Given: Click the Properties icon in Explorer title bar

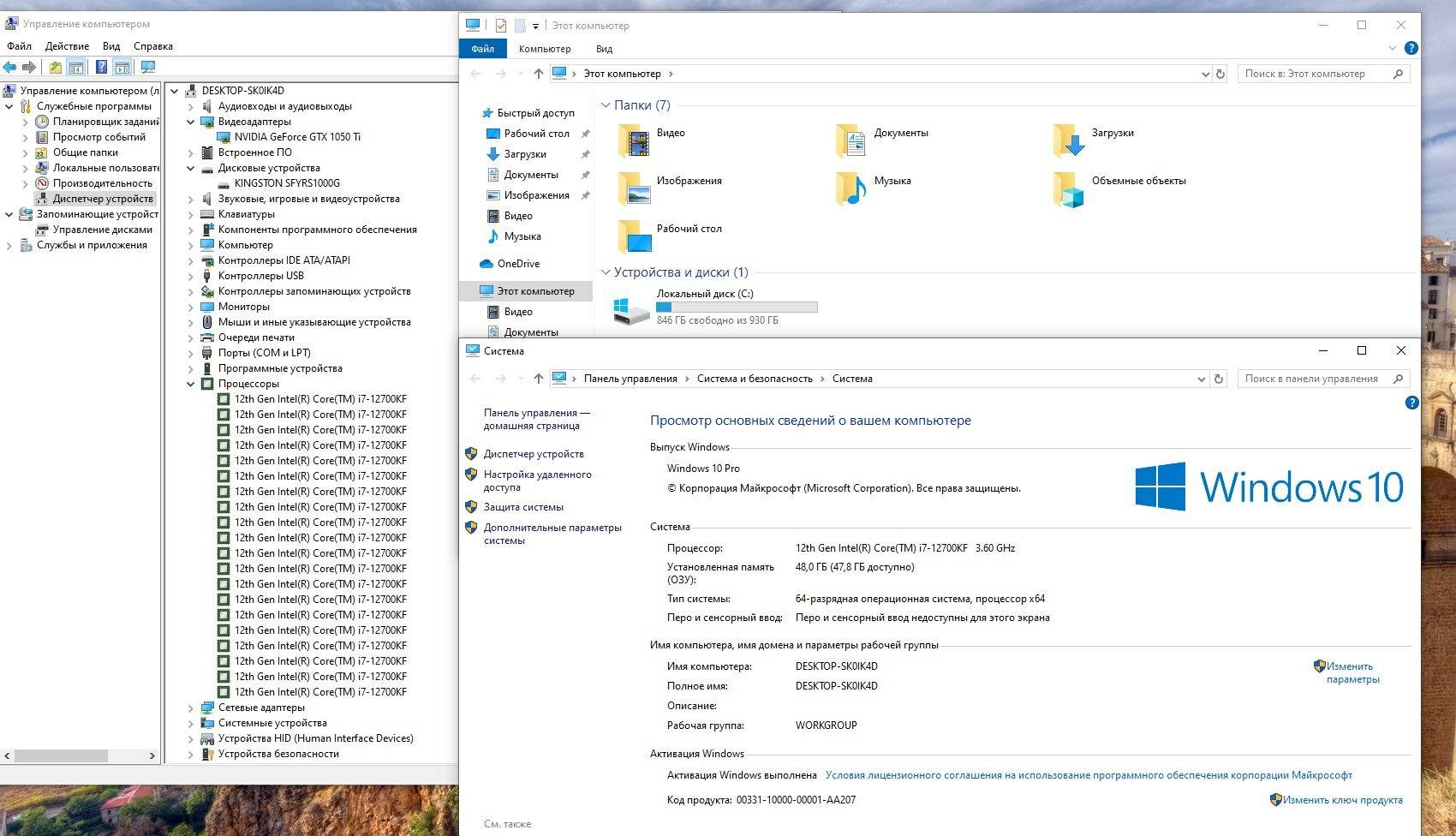Looking at the screenshot, I should [x=501, y=26].
